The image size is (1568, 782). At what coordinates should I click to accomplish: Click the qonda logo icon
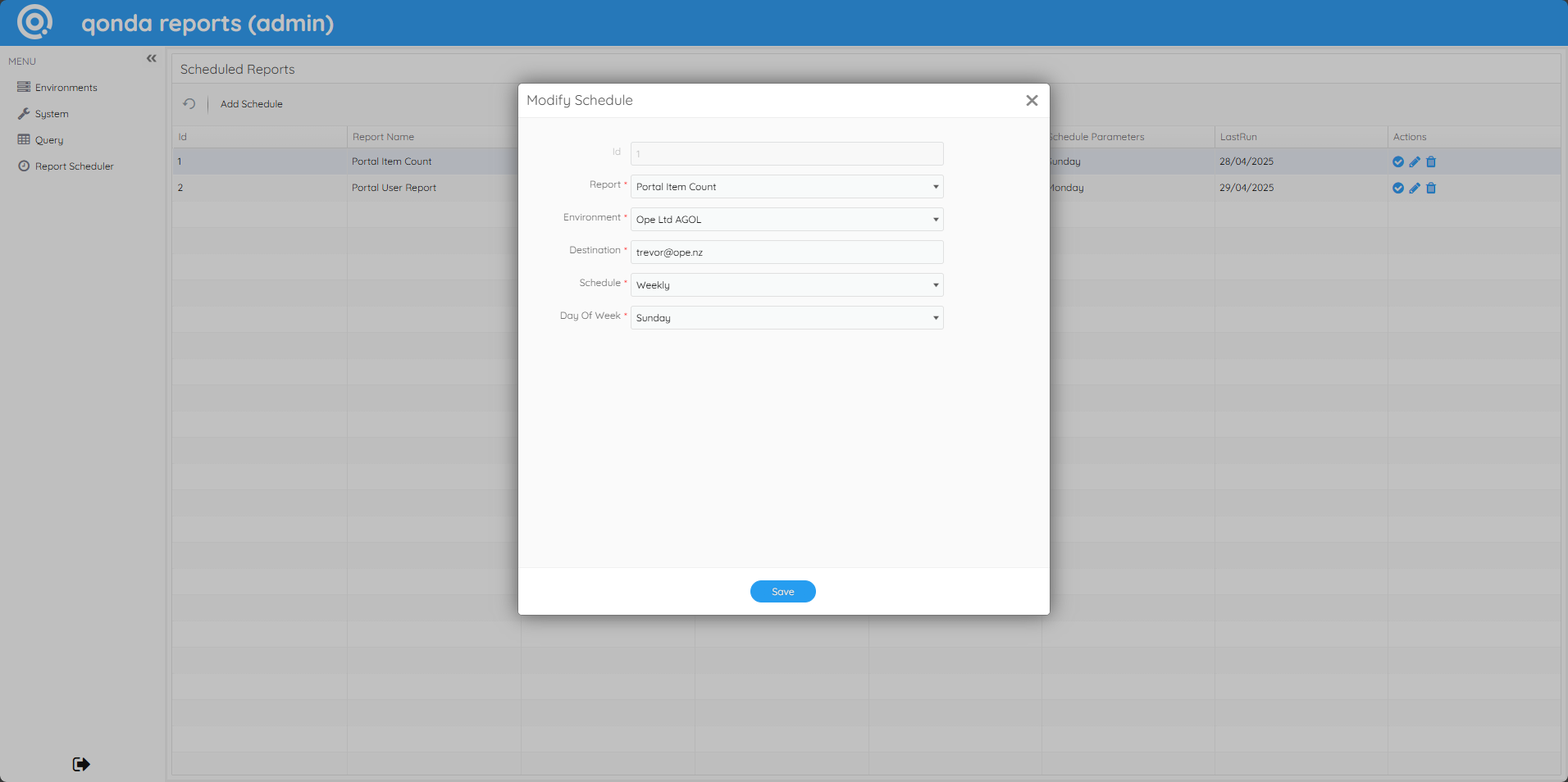point(34,22)
